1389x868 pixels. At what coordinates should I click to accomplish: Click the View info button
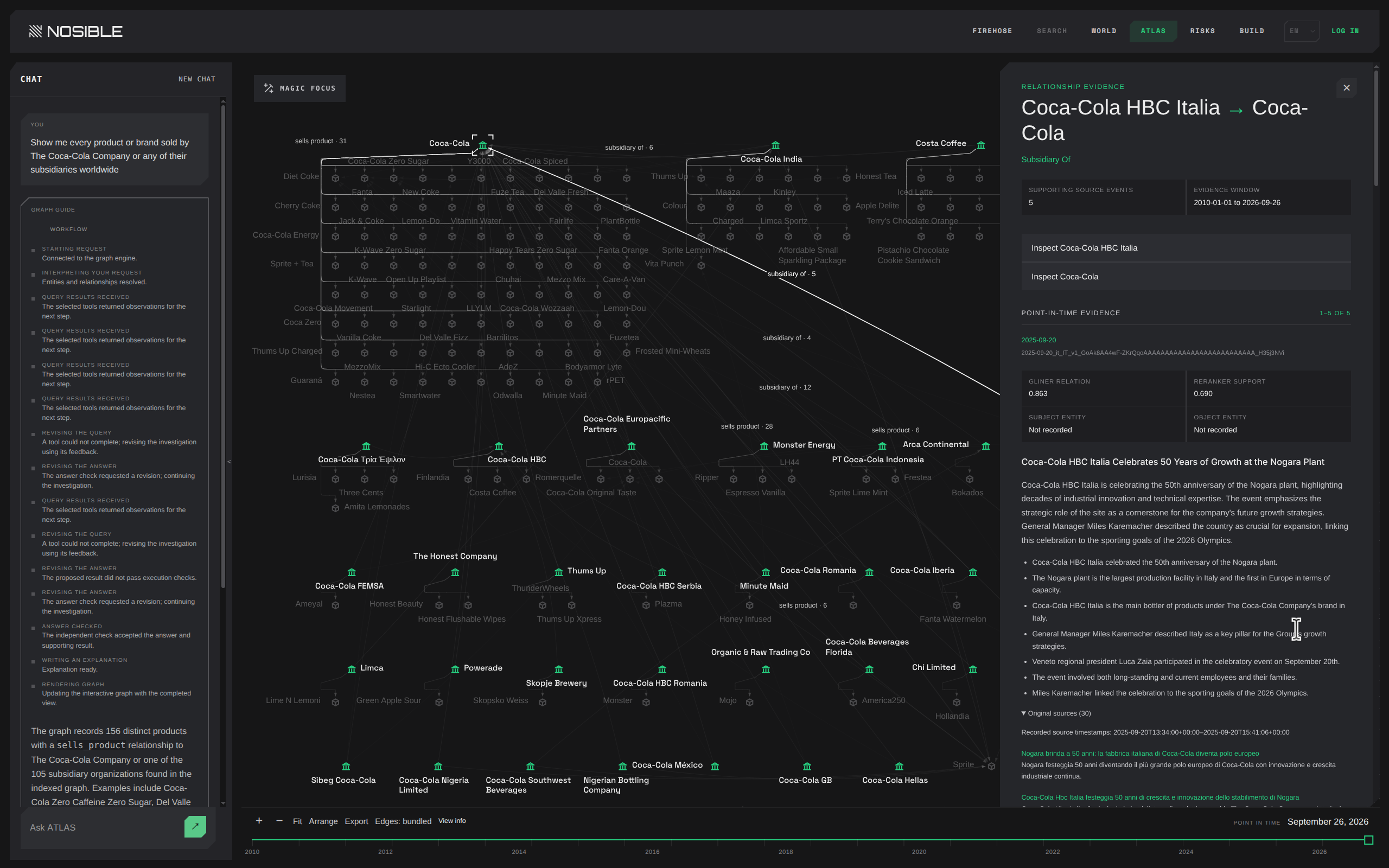(453, 821)
